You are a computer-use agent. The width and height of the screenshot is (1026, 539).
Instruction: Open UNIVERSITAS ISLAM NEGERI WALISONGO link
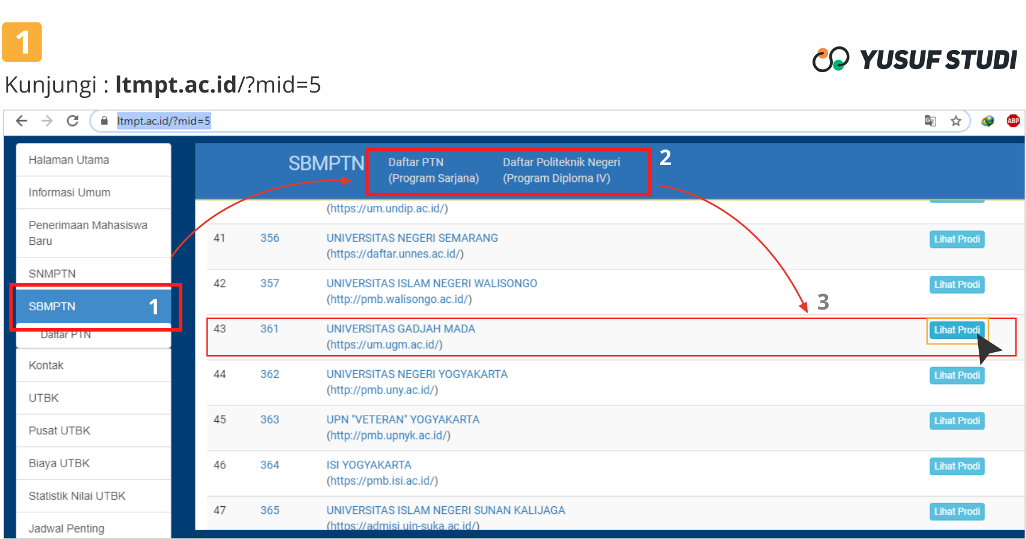click(x=432, y=283)
